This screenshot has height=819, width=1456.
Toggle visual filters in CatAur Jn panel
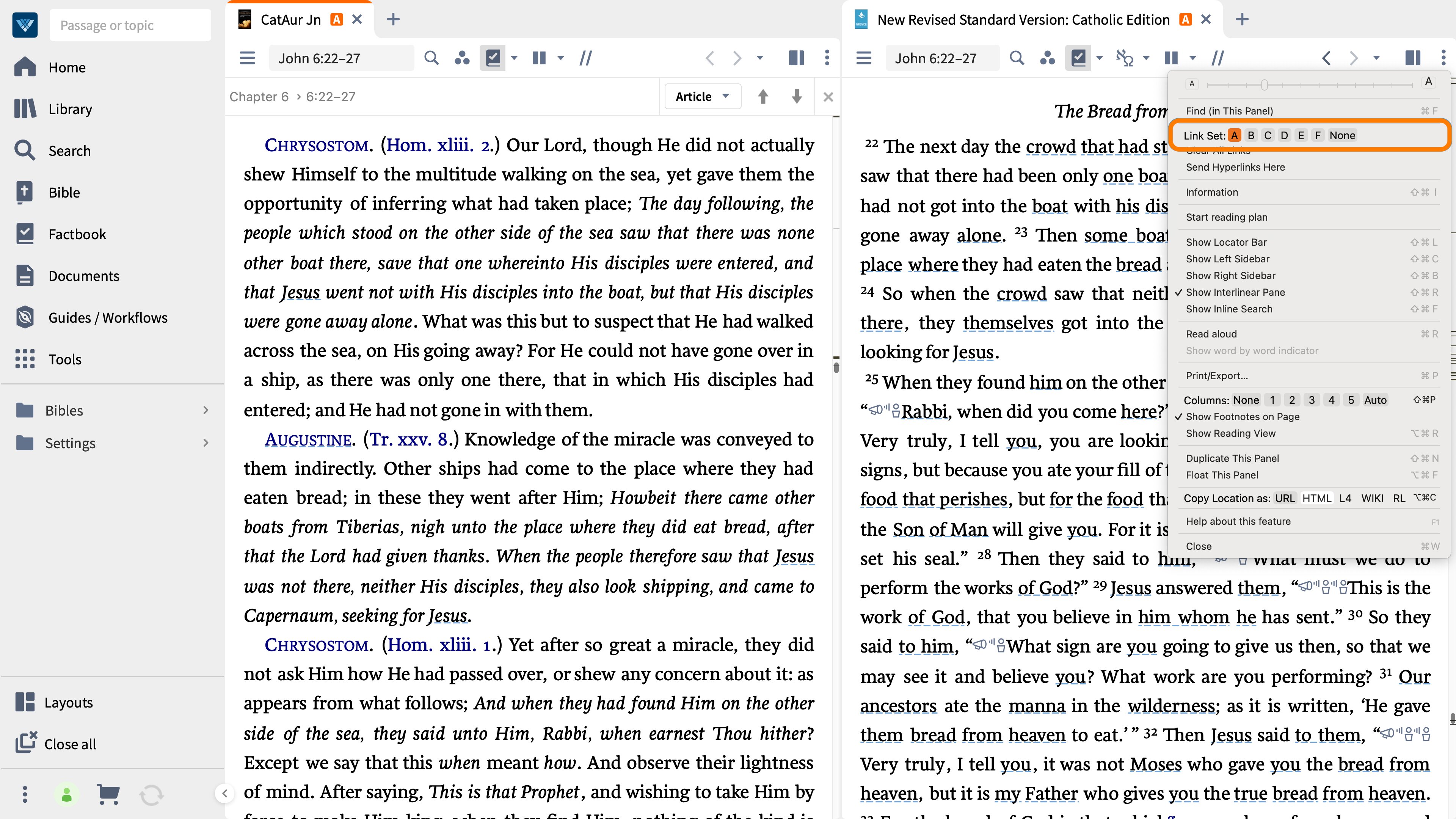click(493, 58)
